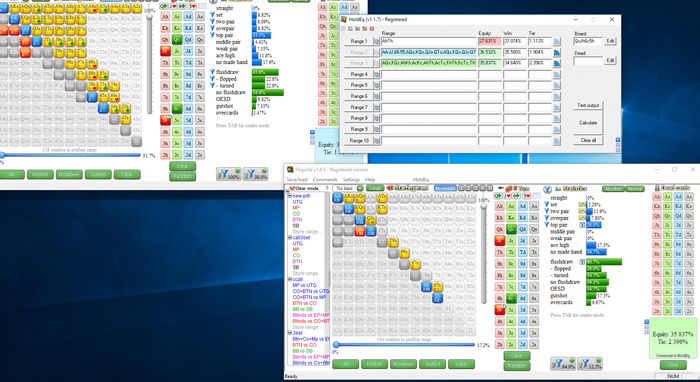Click the Clear all button in HoldEq

coord(588,140)
